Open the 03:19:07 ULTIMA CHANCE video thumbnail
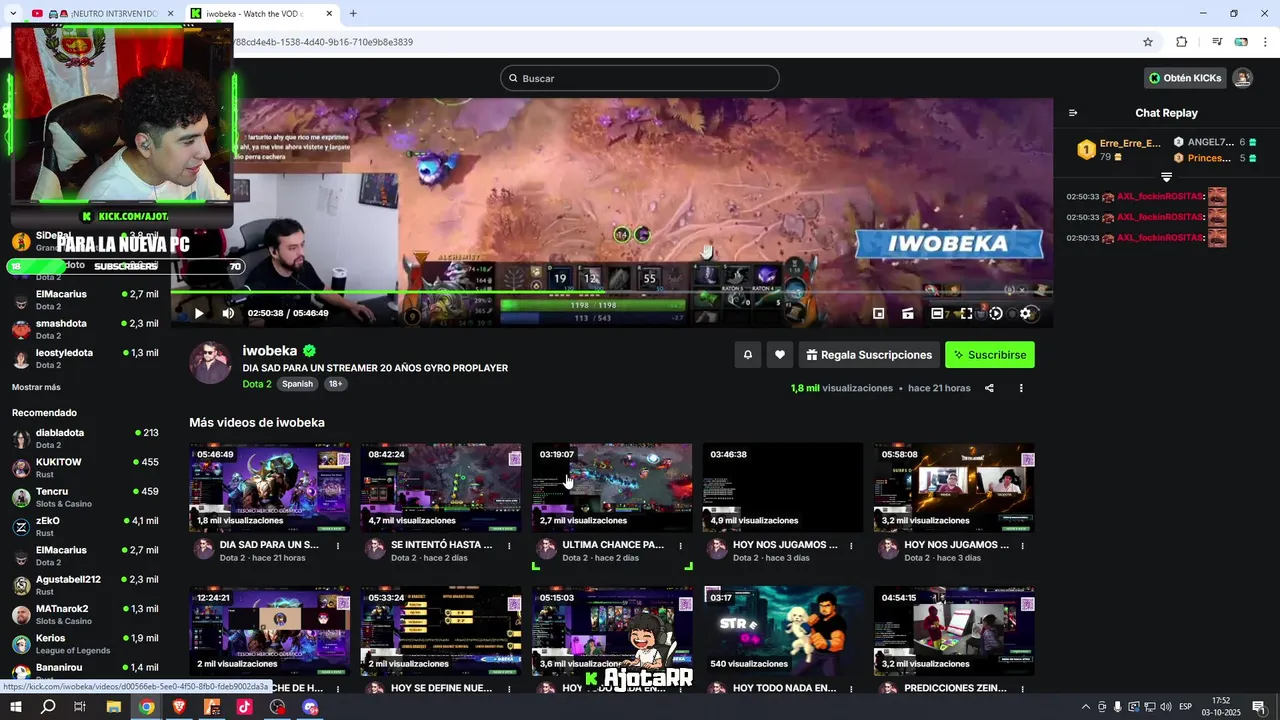The height and width of the screenshot is (720, 1280). [x=612, y=487]
